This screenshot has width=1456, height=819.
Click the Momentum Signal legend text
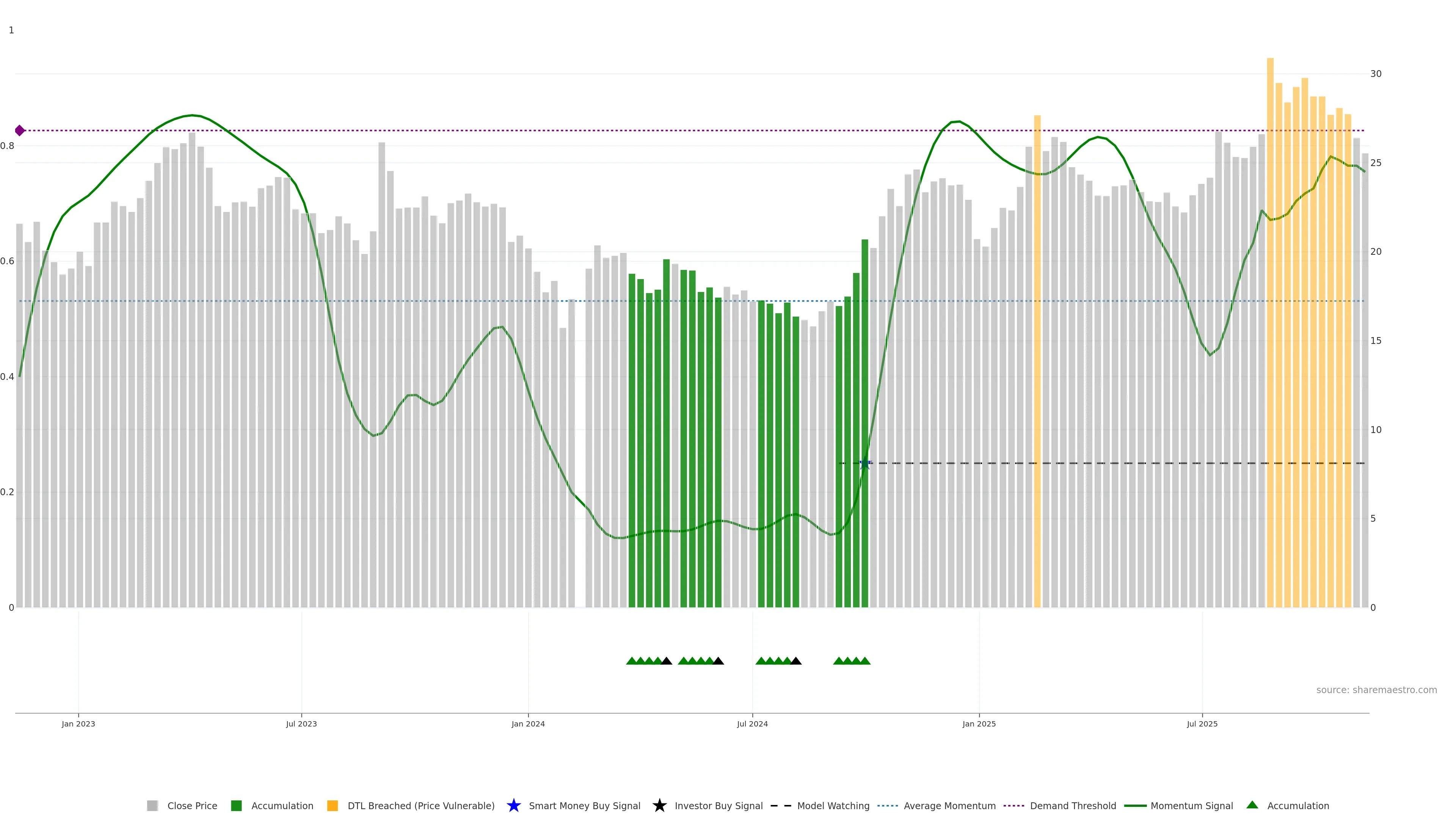coord(1191,805)
